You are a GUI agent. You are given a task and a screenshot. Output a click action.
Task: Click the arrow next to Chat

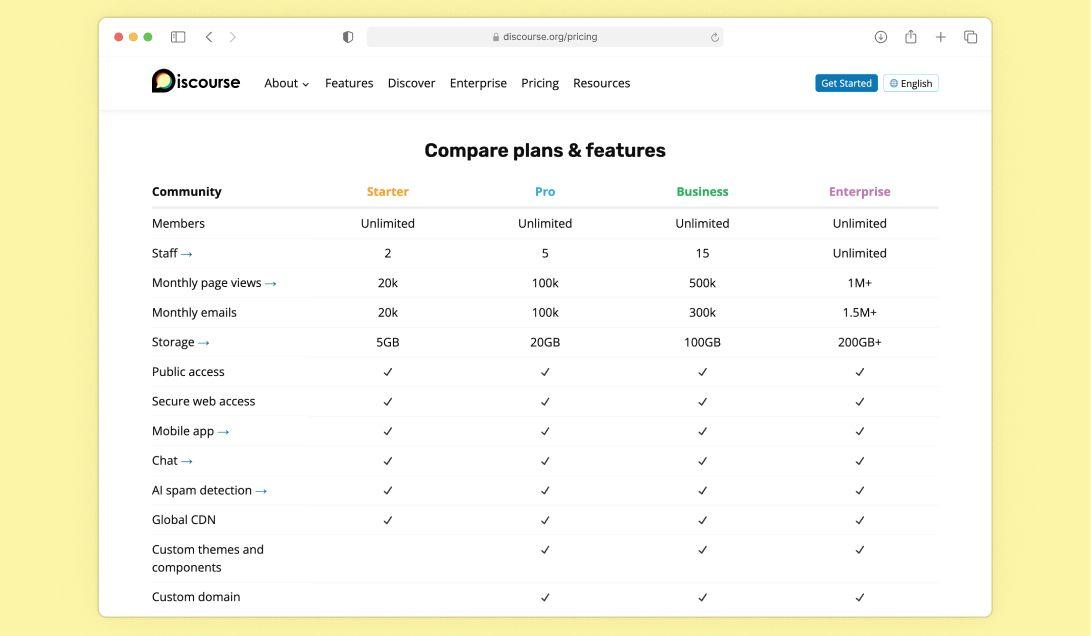[186, 461]
